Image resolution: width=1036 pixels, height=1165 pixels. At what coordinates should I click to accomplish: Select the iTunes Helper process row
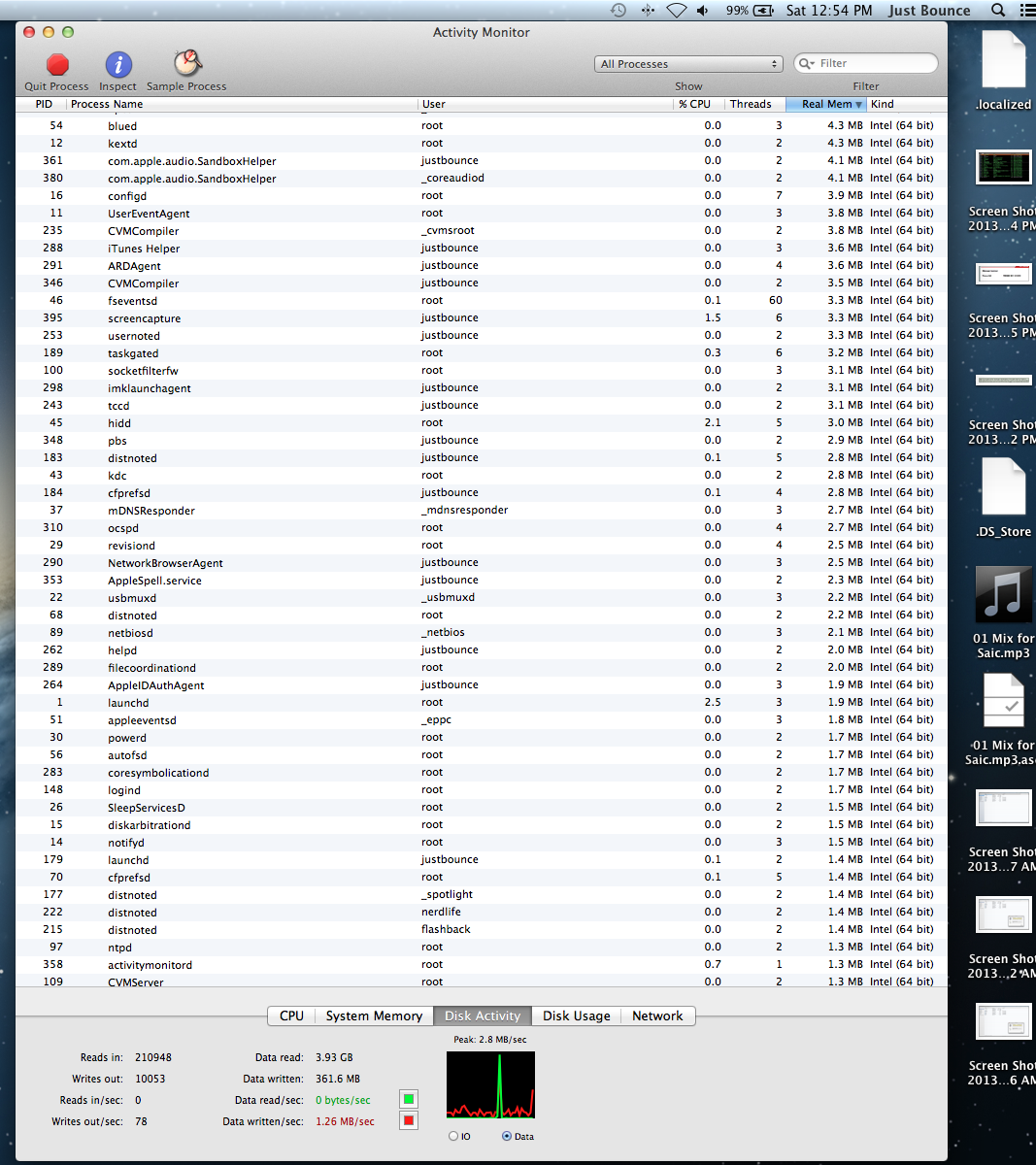(x=481, y=248)
